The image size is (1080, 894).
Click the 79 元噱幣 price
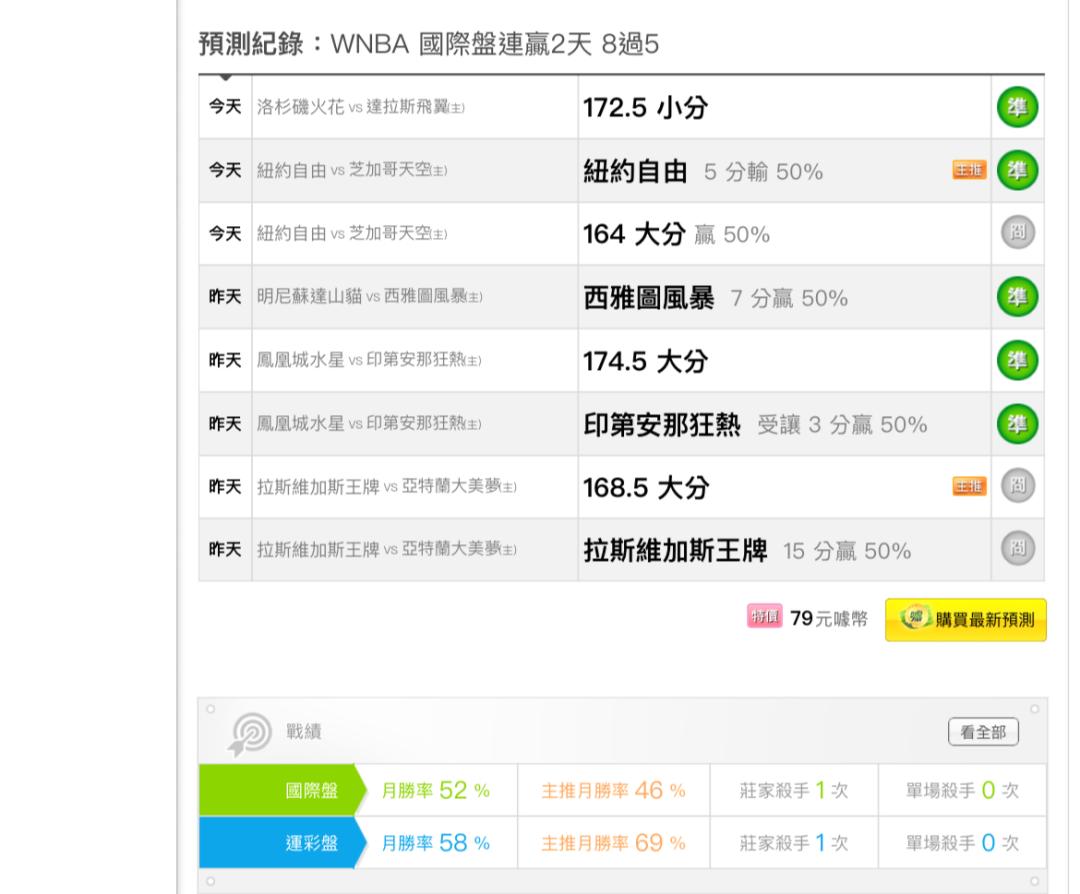click(x=829, y=618)
